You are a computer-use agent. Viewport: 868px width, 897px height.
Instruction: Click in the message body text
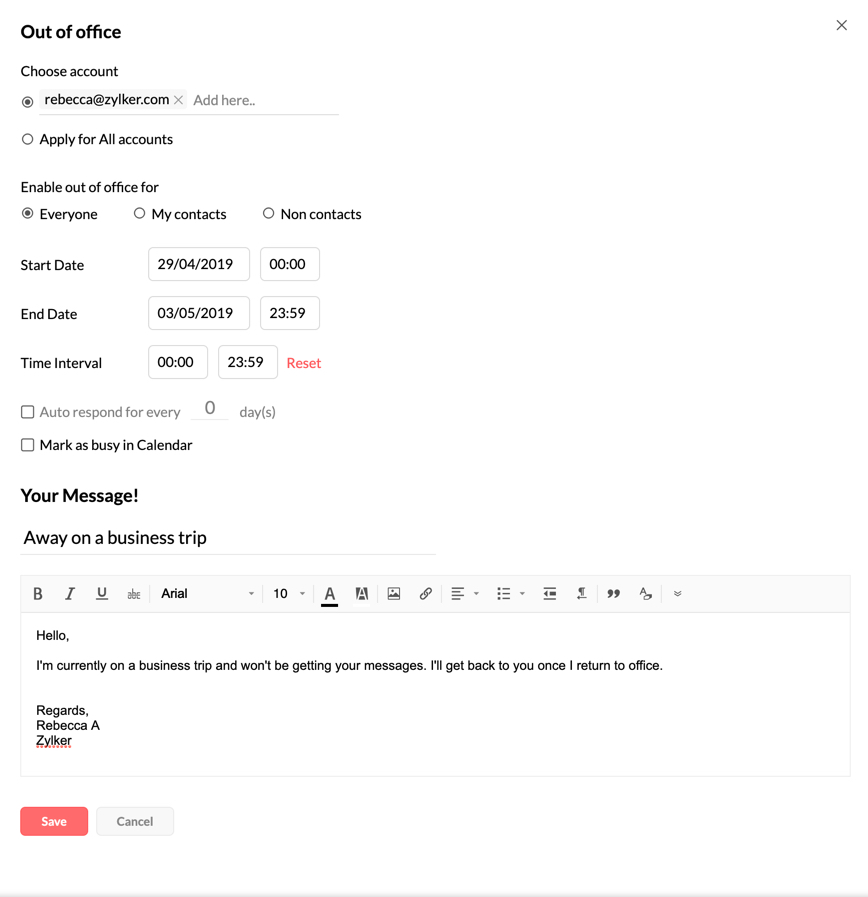tap(350, 666)
